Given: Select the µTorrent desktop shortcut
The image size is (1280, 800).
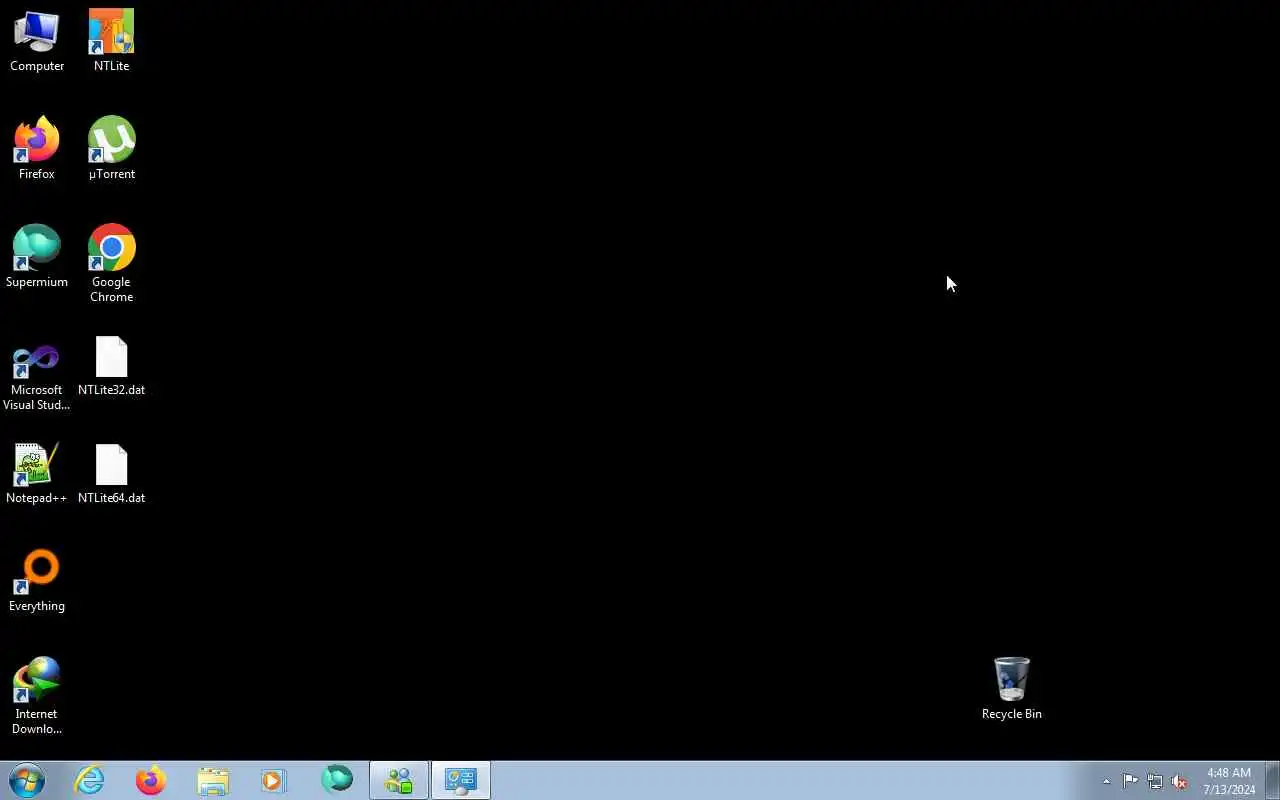Looking at the screenshot, I should pyautogui.click(x=111, y=150).
